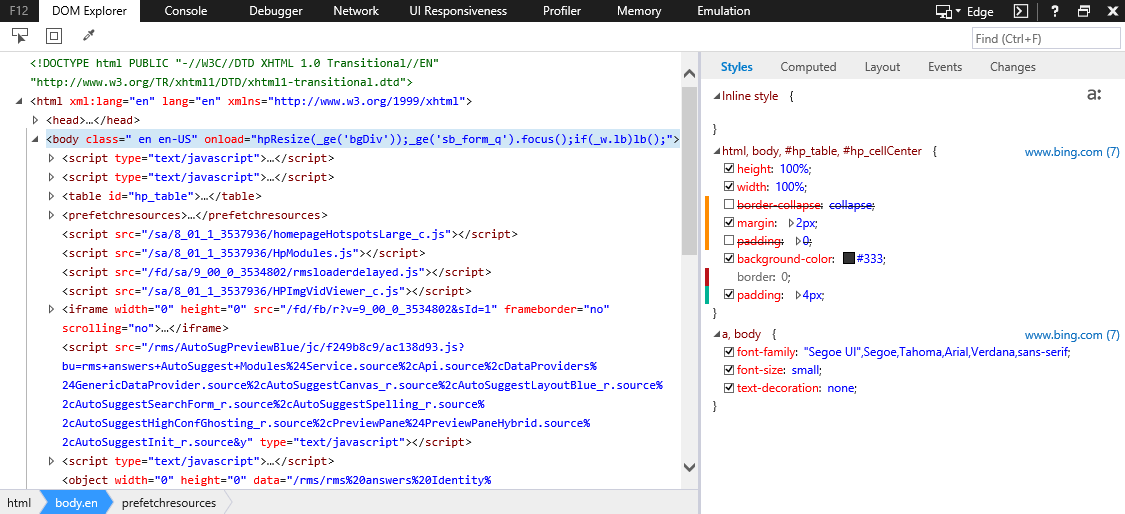Select the HPImgVidViewer_c.js script node
The width and height of the screenshot is (1125, 514).
click(x=267, y=291)
